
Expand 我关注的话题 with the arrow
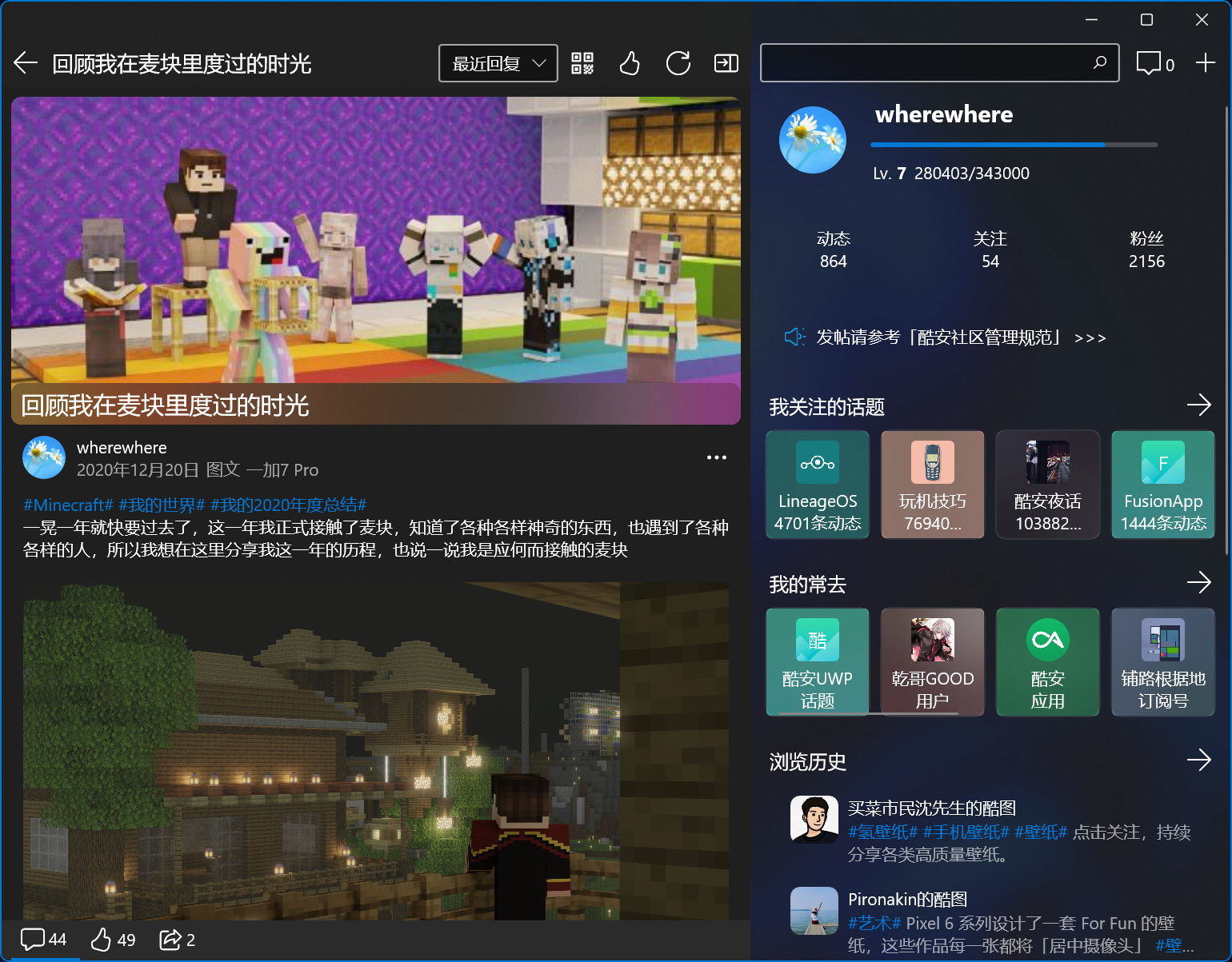(x=1198, y=405)
